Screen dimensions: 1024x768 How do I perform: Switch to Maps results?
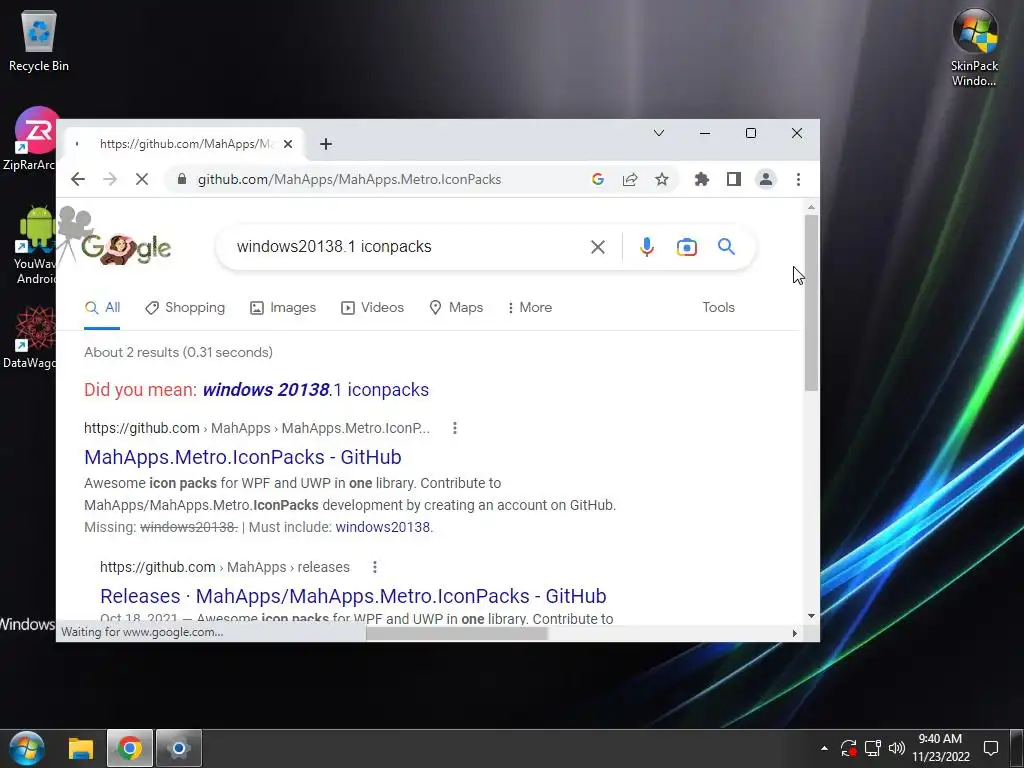pos(456,308)
